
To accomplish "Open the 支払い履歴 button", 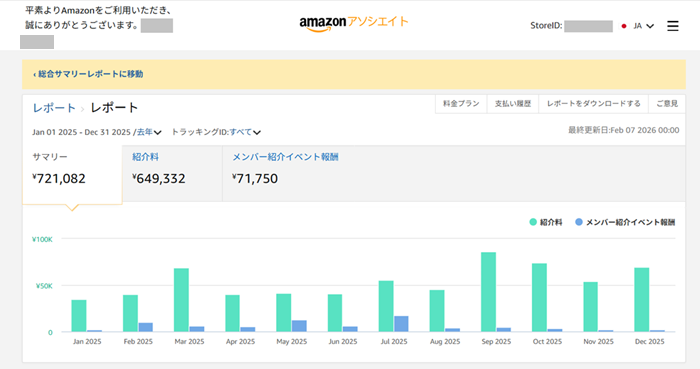I will pos(512,104).
